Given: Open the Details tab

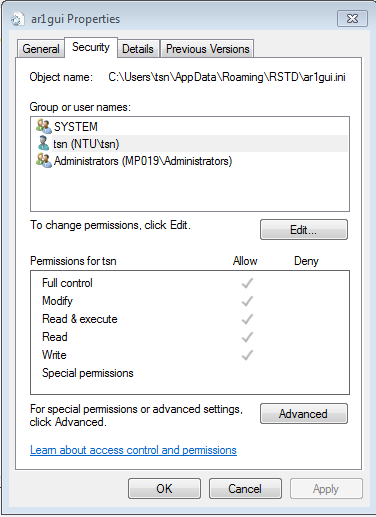Looking at the screenshot, I should pyautogui.click(x=138, y=49).
